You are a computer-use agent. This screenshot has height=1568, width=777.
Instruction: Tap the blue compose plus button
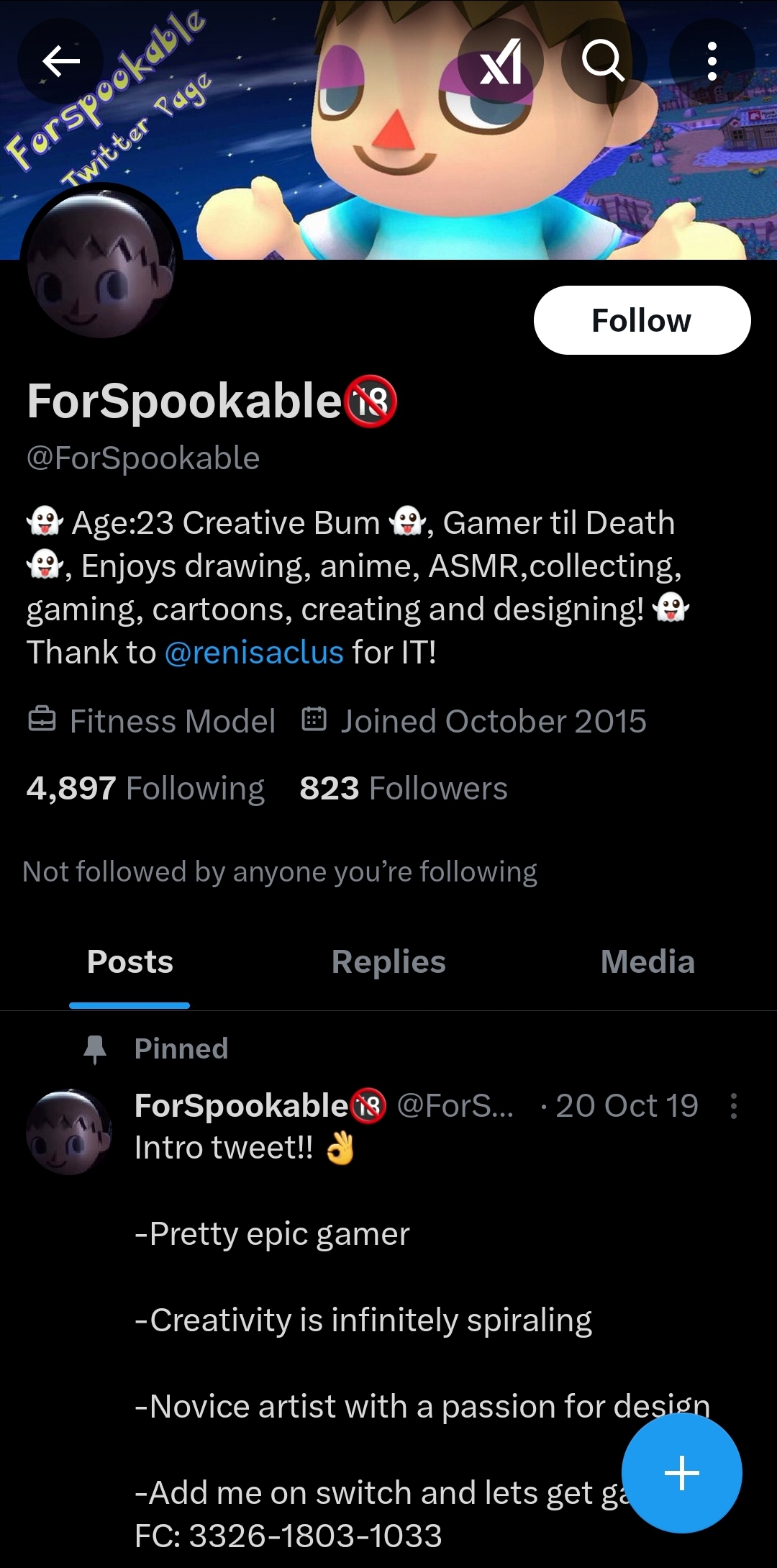pyautogui.click(x=681, y=1473)
